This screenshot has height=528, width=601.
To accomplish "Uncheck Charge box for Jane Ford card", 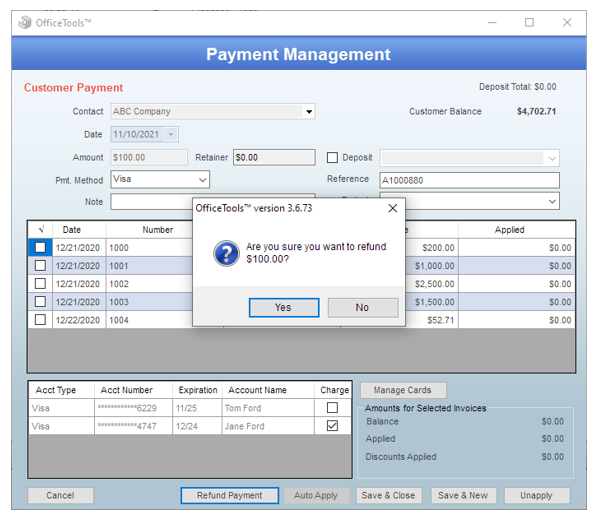I will click(332, 426).
